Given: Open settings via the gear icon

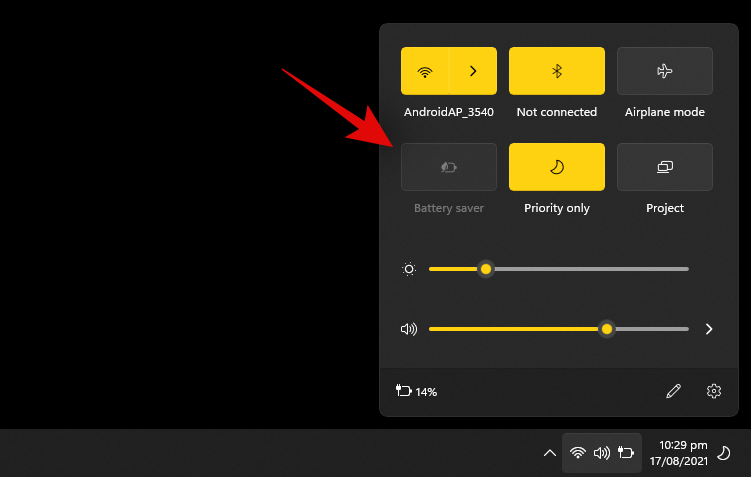Looking at the screenshot, I should (x=714, y=391).
